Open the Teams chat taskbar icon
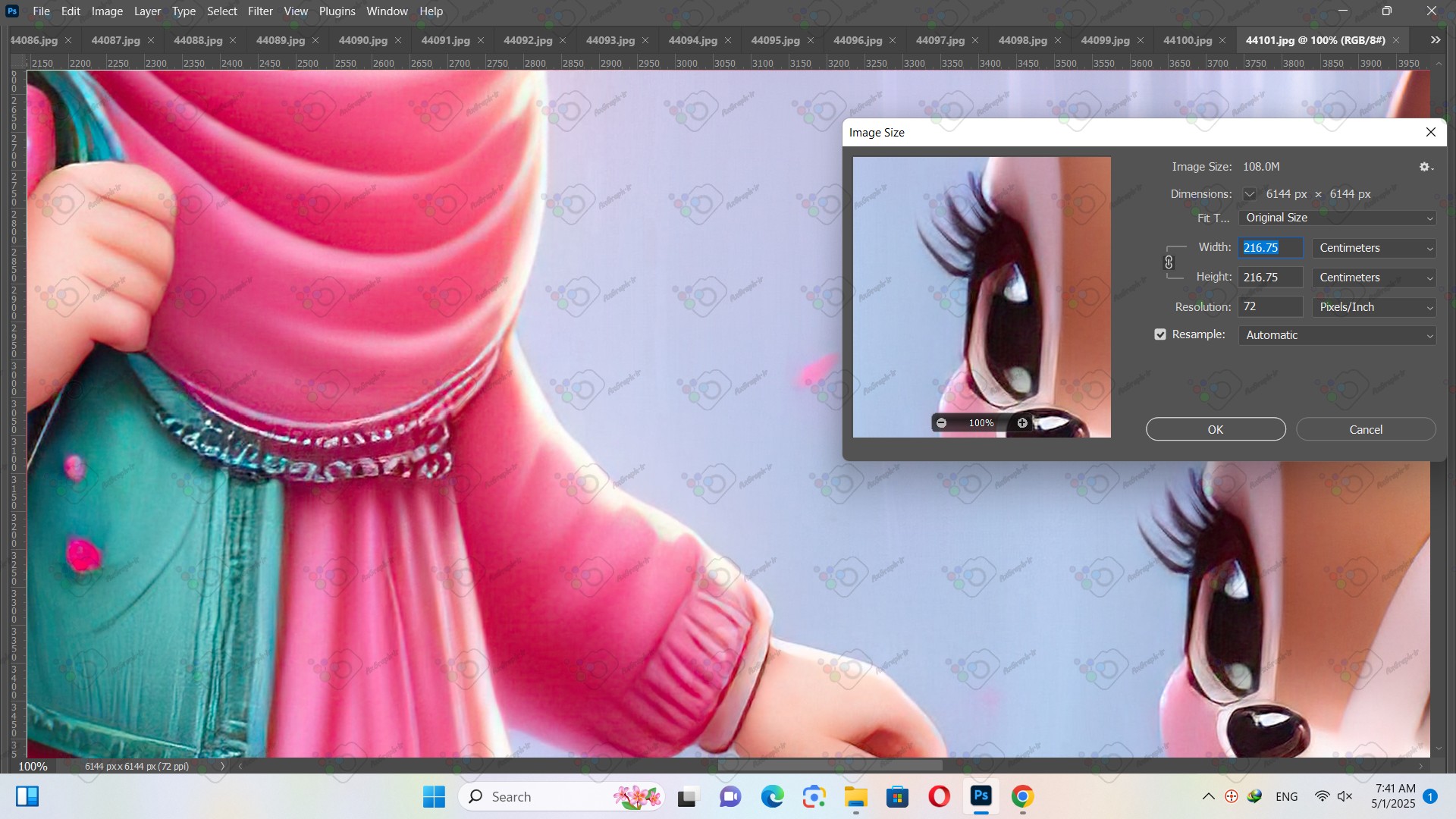1456x819 pixels. [x=730, y=796]
